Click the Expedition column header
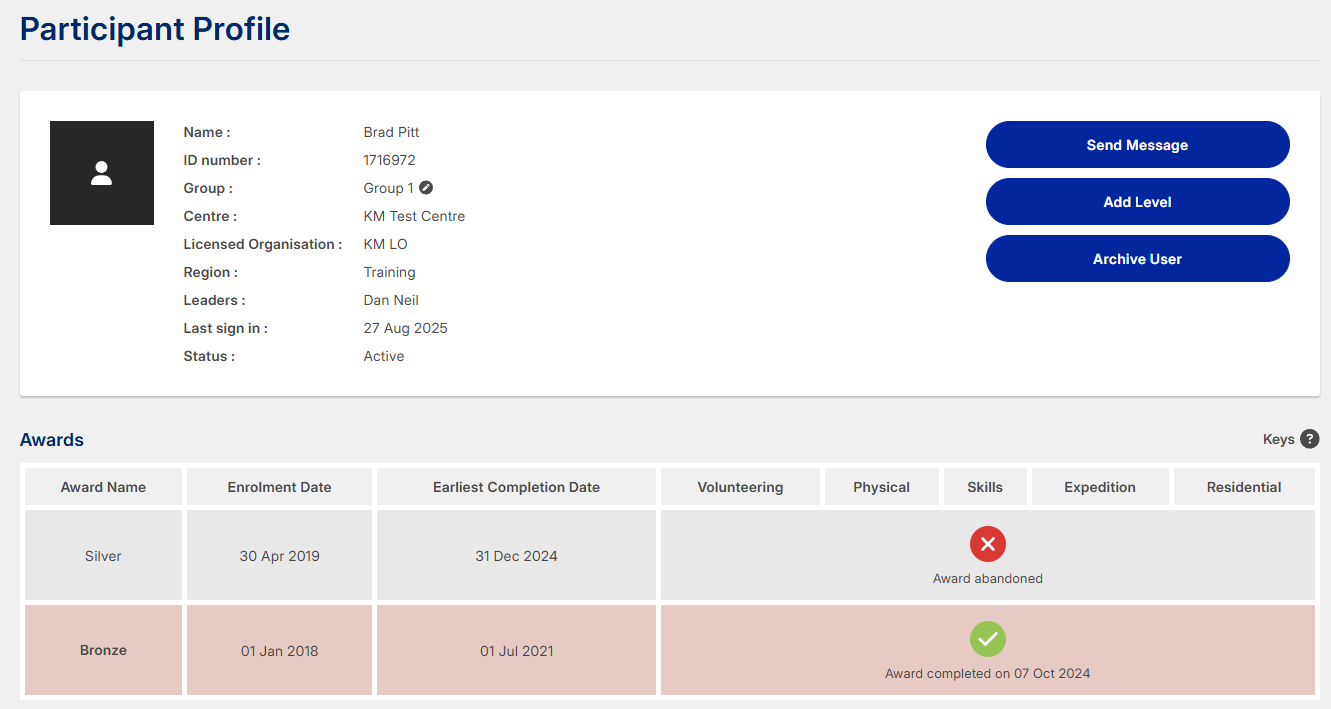The image size is (1331, 709). coord(1100,487)
